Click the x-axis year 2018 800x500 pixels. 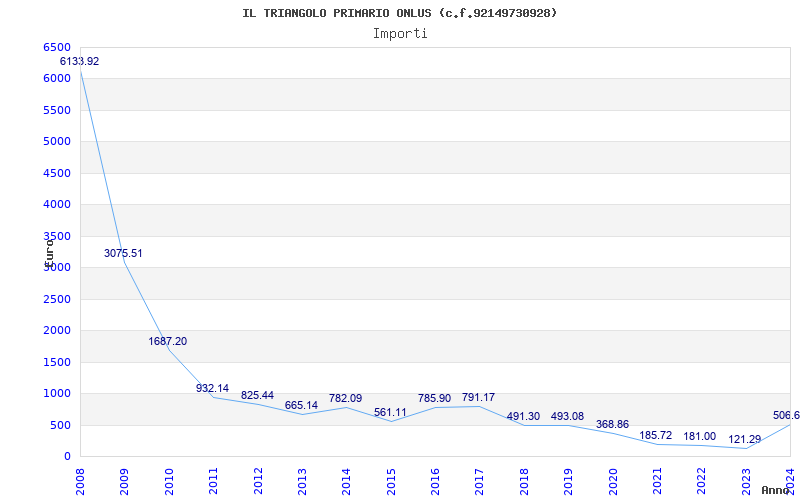[524, 481]
